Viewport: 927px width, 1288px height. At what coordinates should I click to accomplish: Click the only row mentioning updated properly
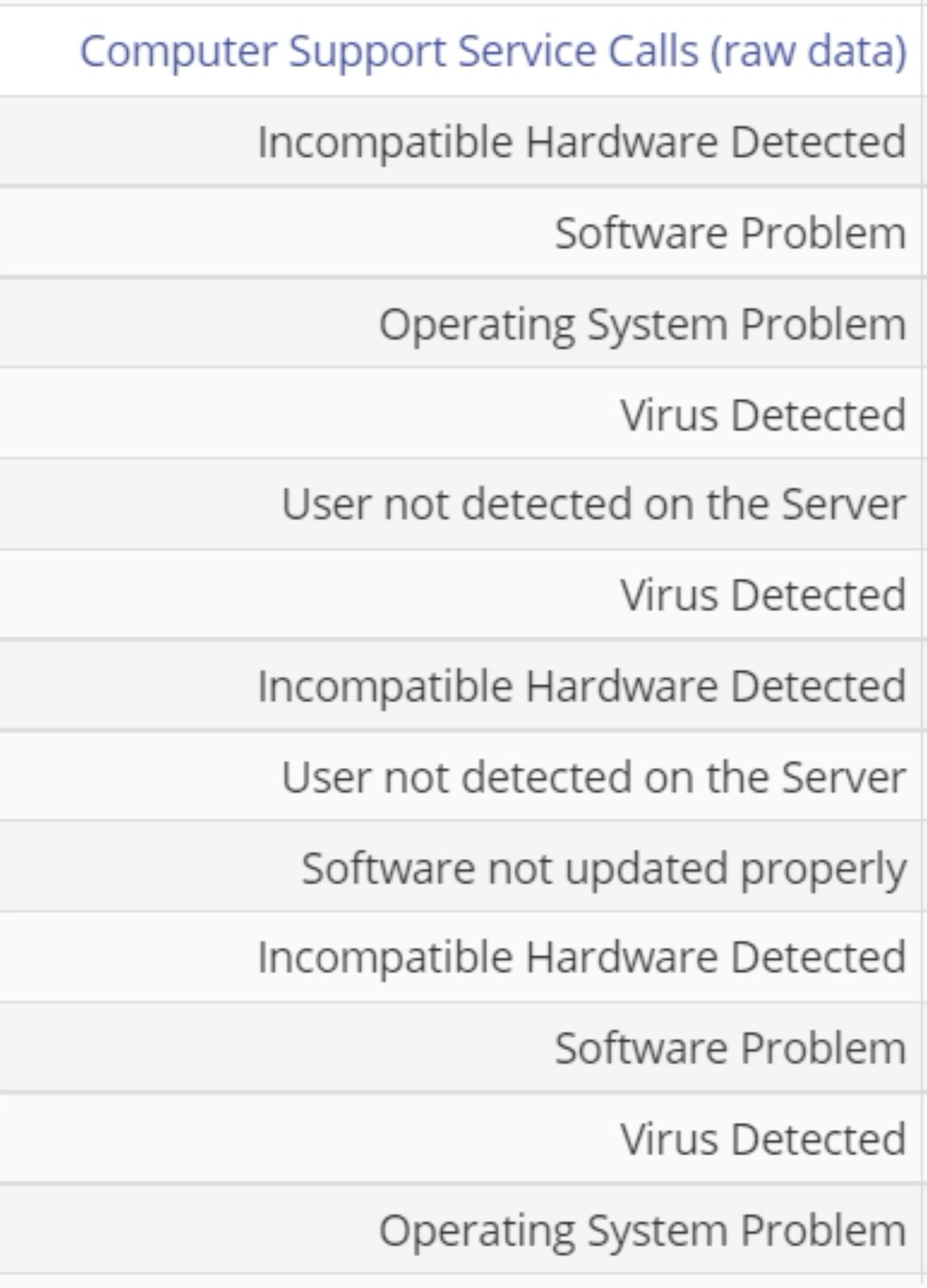coord(460,867)
